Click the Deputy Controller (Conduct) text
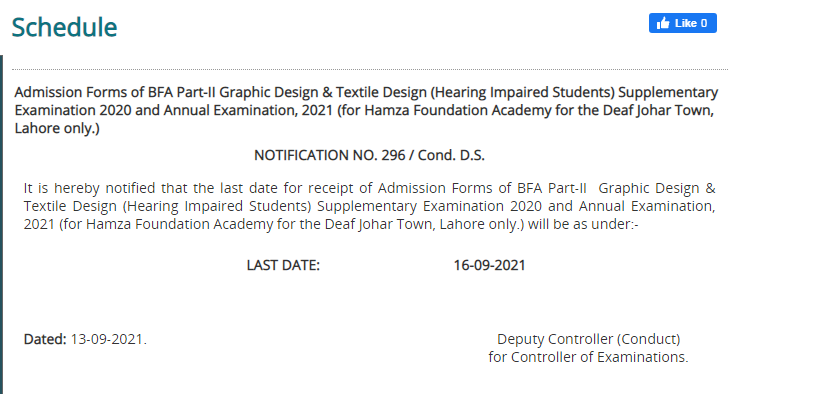813x394 pixels. 588,339
